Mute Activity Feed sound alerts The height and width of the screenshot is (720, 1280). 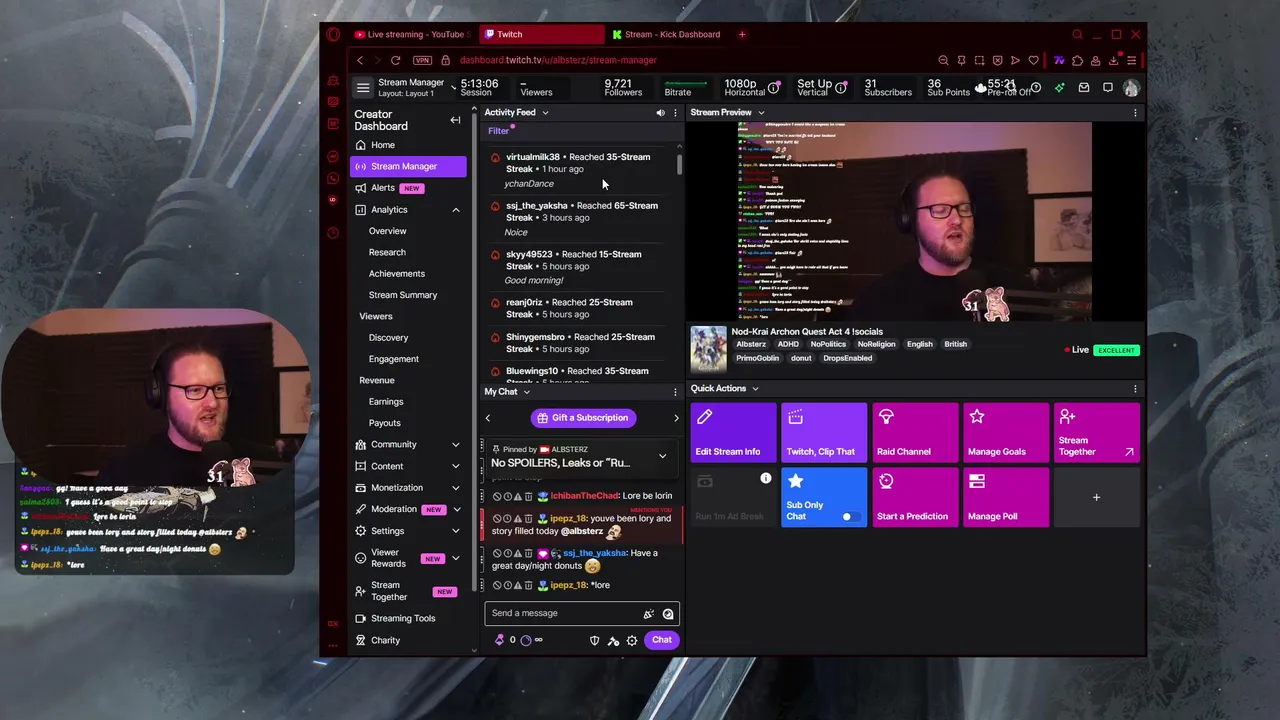pos(660,113)
